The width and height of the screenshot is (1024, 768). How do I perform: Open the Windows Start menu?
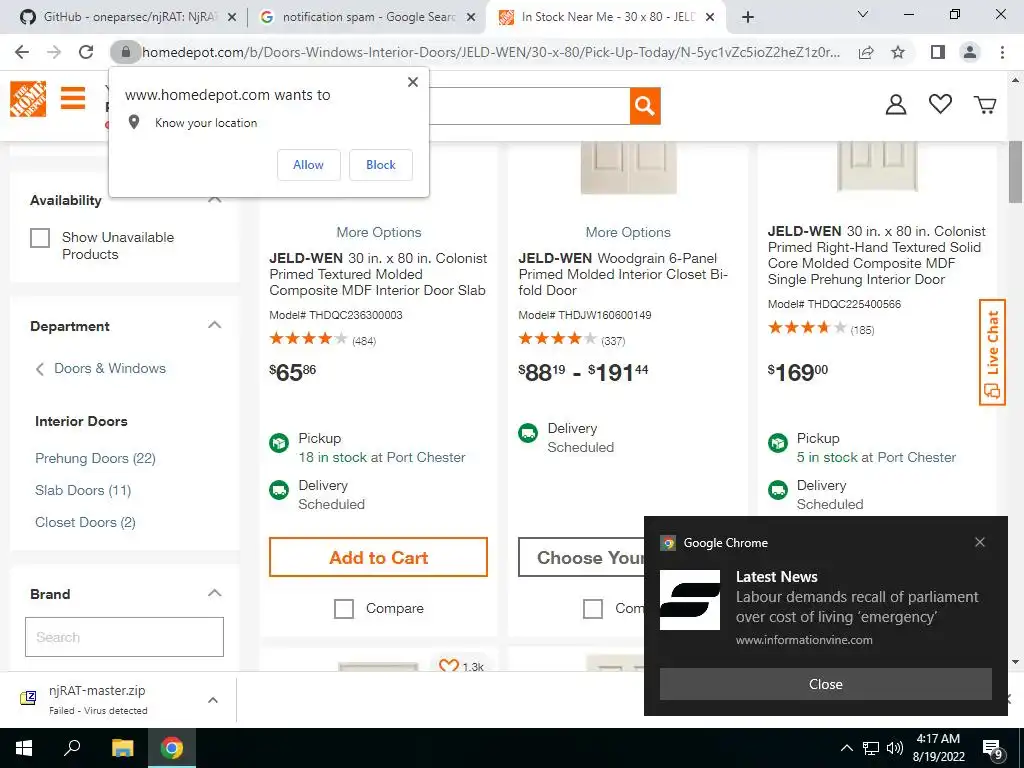(24, 748)
